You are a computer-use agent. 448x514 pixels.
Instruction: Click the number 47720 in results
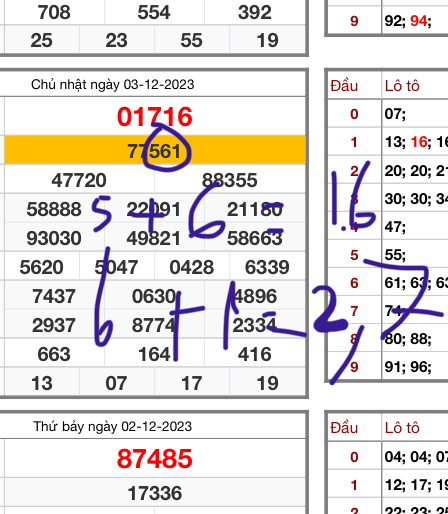tap(79, 180)
